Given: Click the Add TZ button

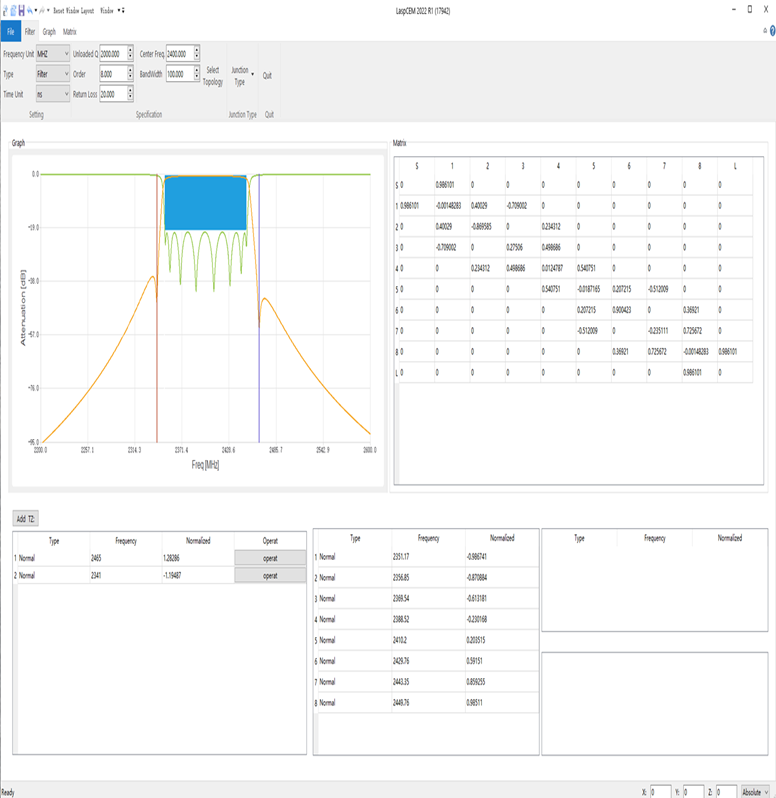Looking at the screenshot, I should (x=25, y=518).
